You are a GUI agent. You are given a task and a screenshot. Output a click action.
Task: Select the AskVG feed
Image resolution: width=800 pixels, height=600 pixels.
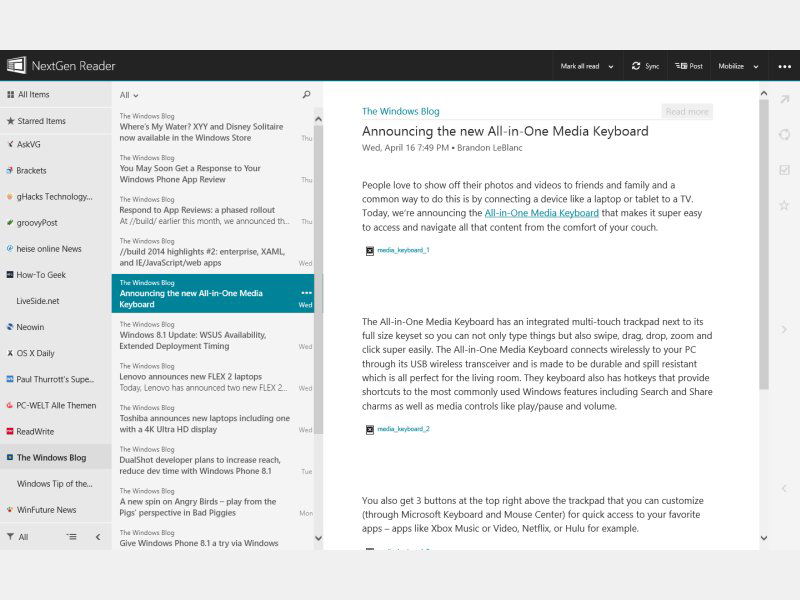[56, 144]
